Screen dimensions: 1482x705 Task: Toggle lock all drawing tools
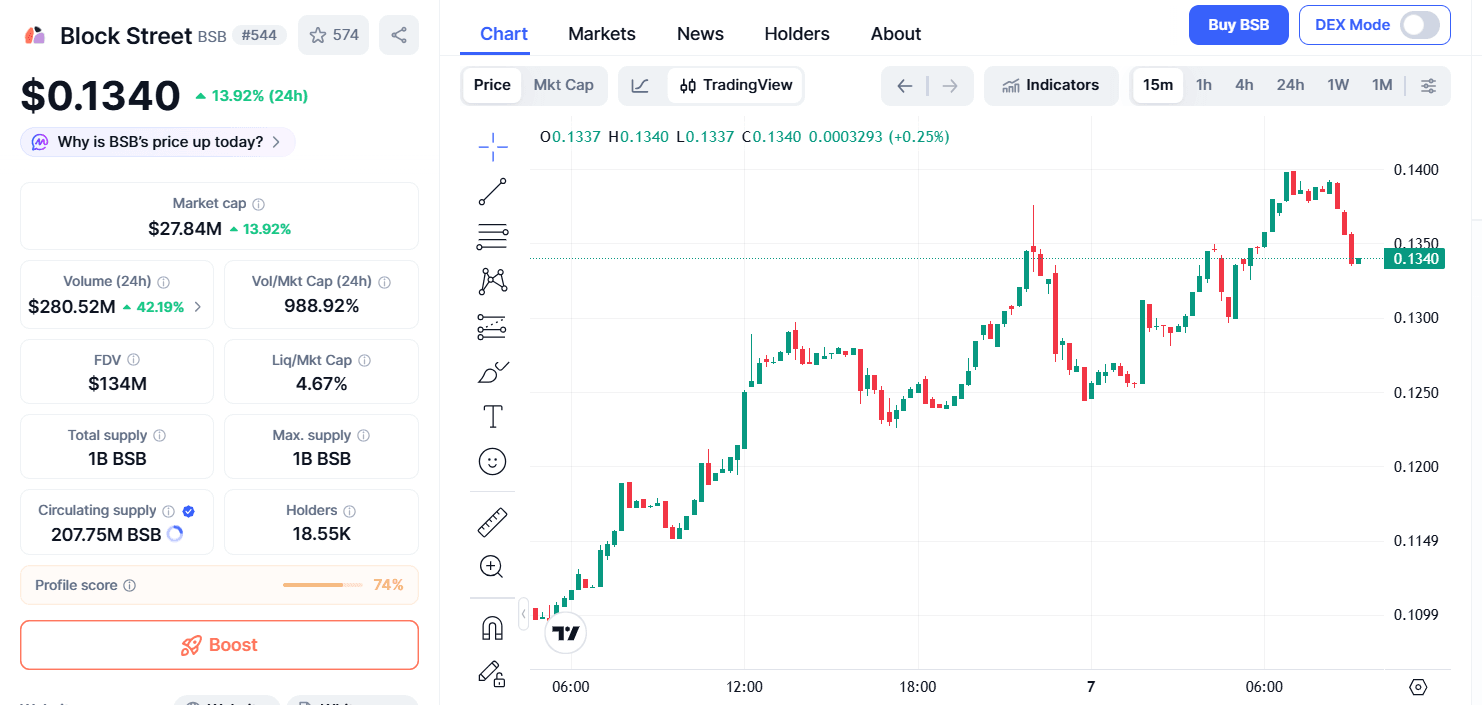tap(492, 673)
